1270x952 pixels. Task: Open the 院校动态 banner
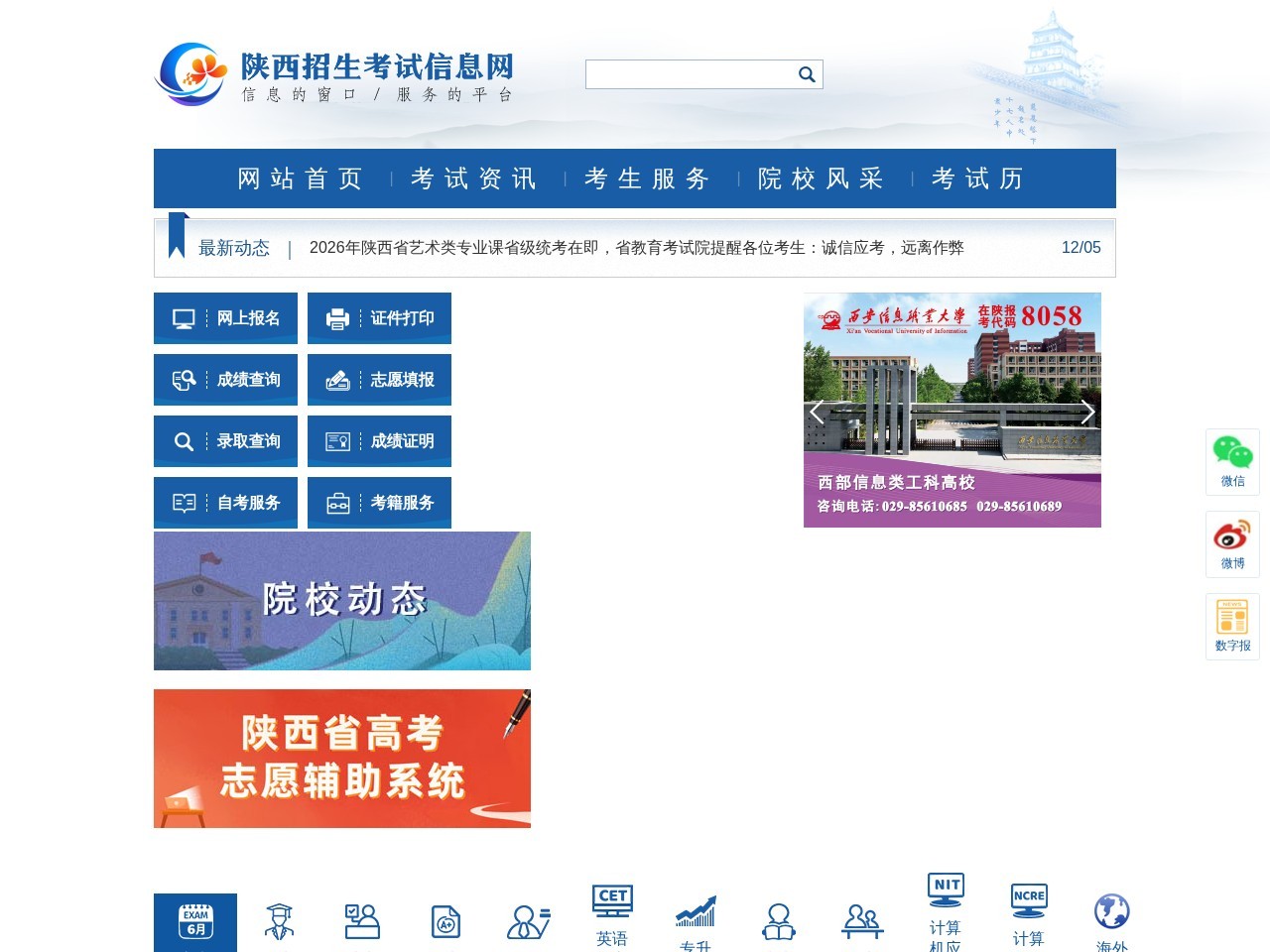pos(341,600)
